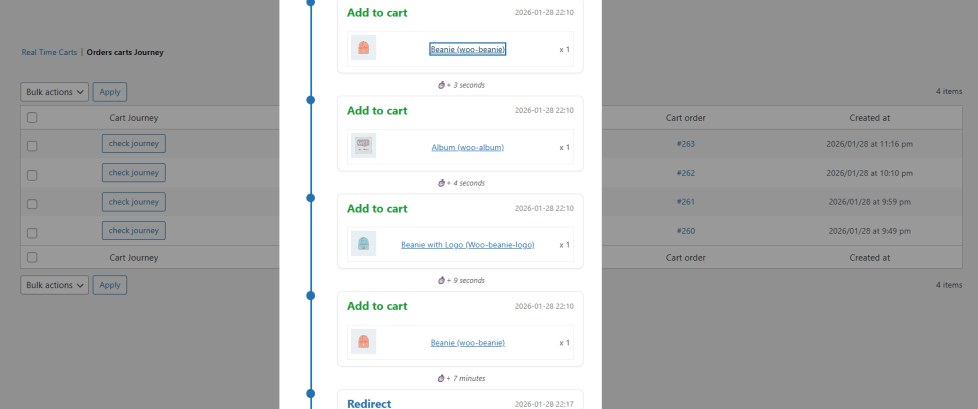
Task: Open the Bulk actions dropdown above the table
Action: click(x=54, y=92)
